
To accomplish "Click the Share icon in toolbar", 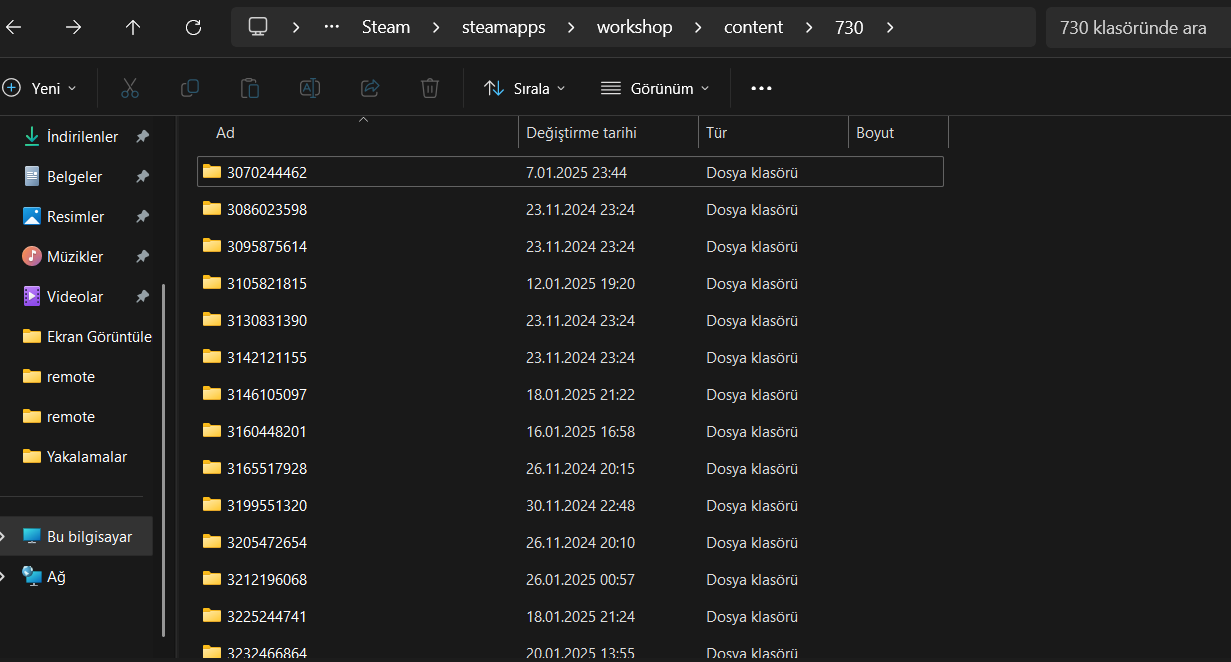I will 370,88.
